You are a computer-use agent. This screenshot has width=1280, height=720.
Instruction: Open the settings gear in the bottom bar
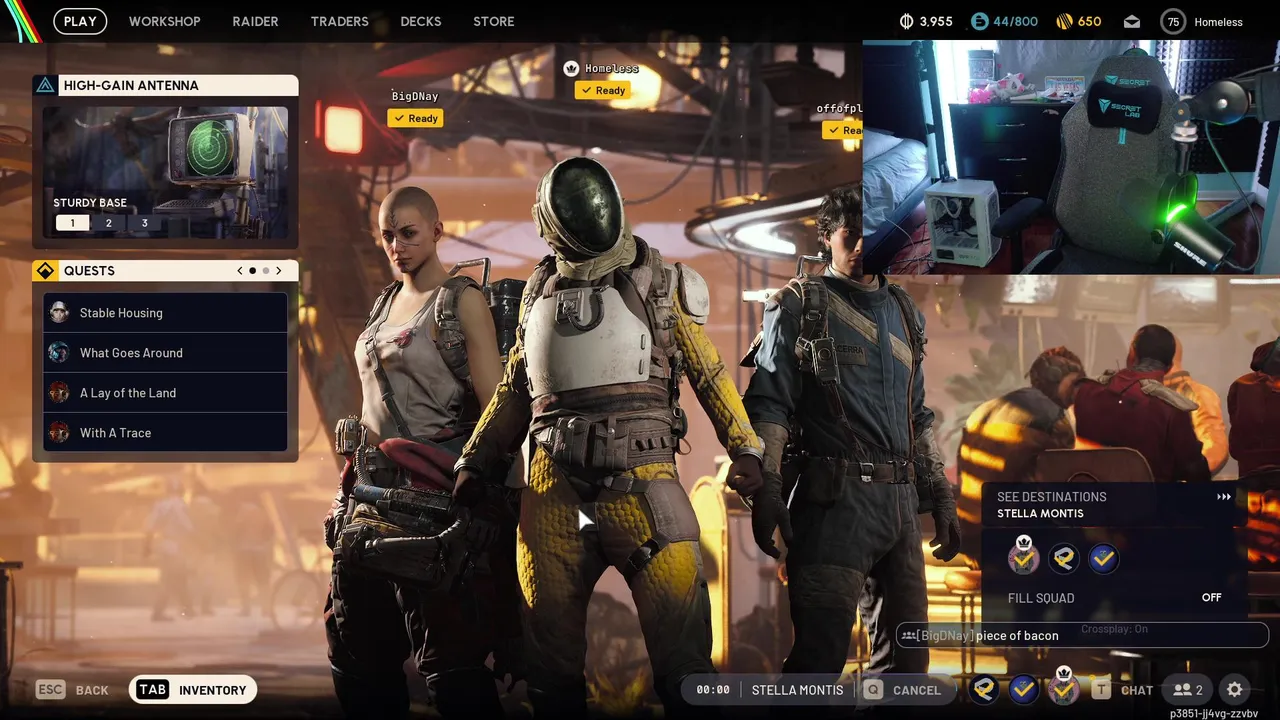[x=1235, y=690]
